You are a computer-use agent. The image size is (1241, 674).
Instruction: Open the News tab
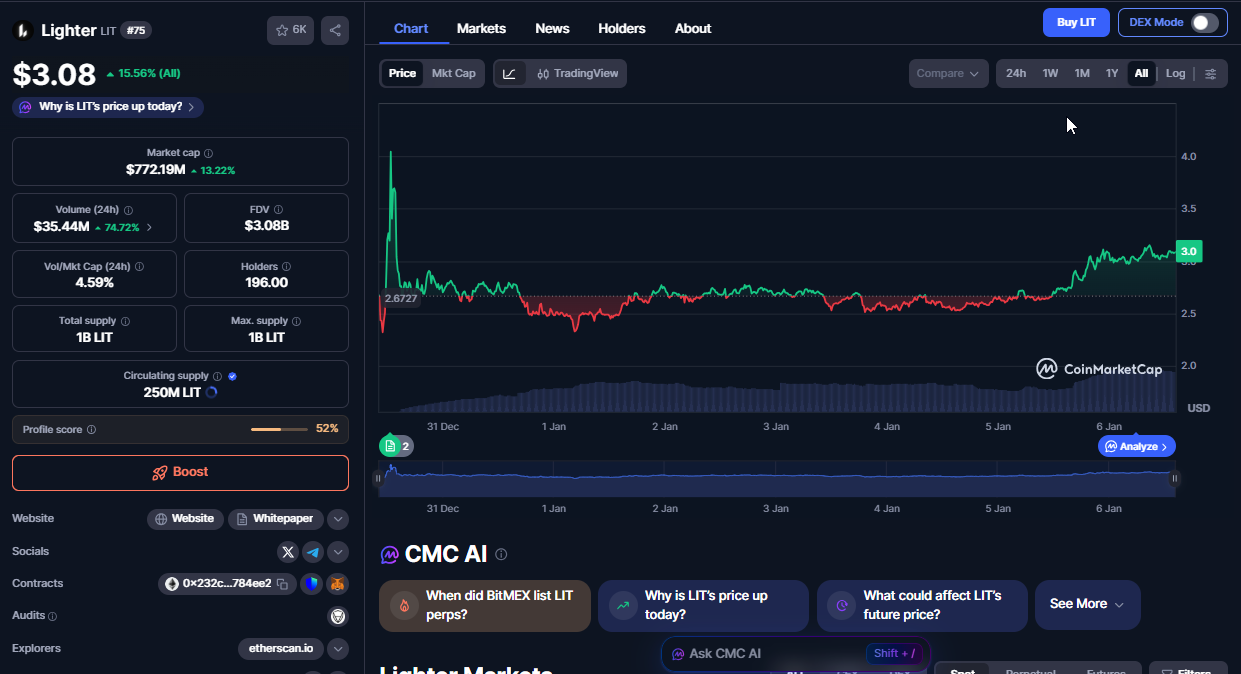click(552, 28)
